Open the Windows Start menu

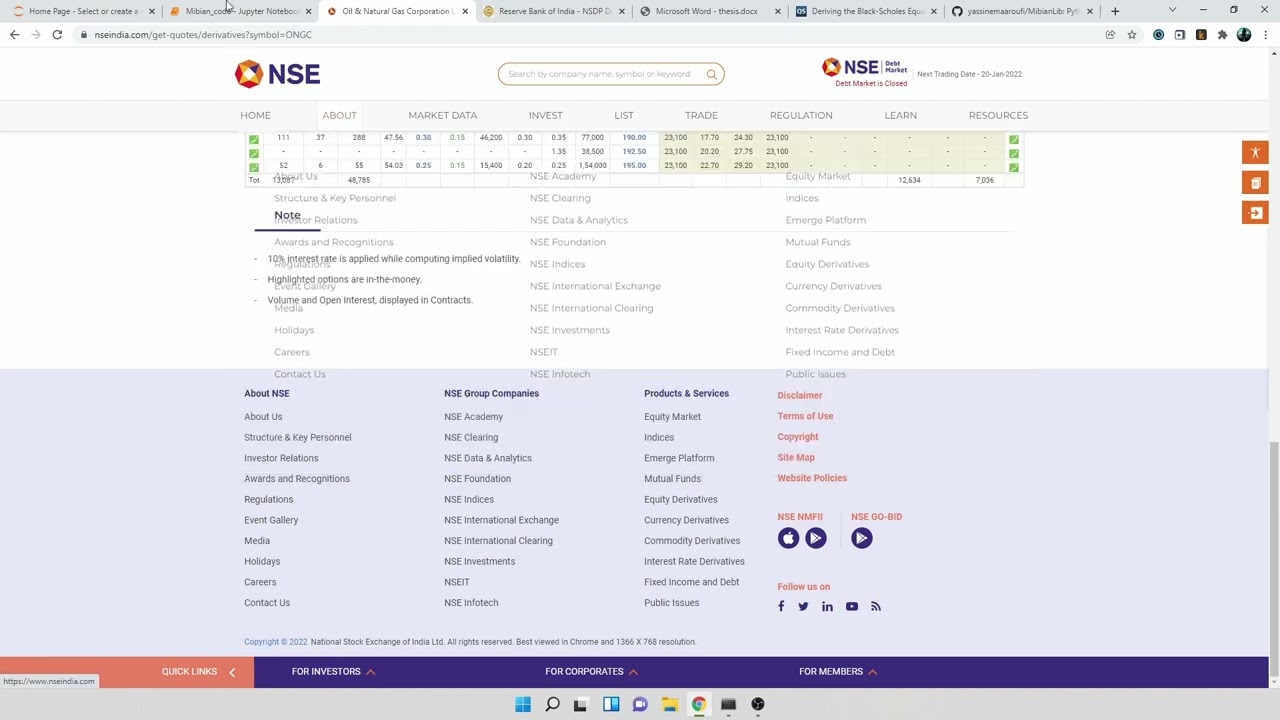(x=523, y=704)
